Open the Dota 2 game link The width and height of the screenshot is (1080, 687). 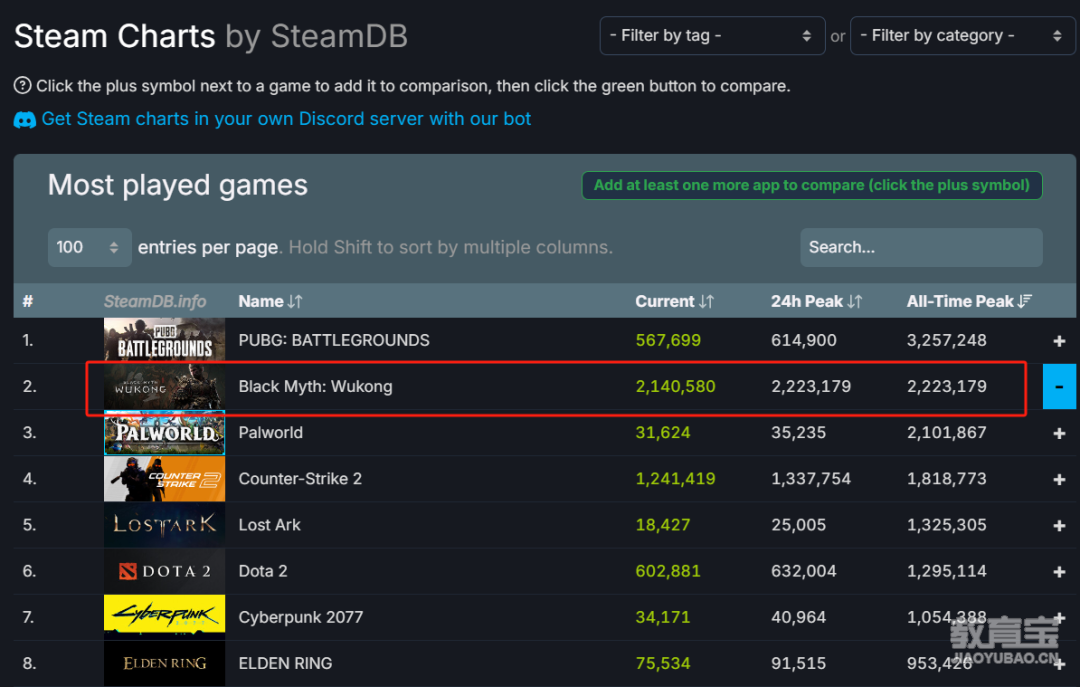pyautogui.click(x=263, y=571)
